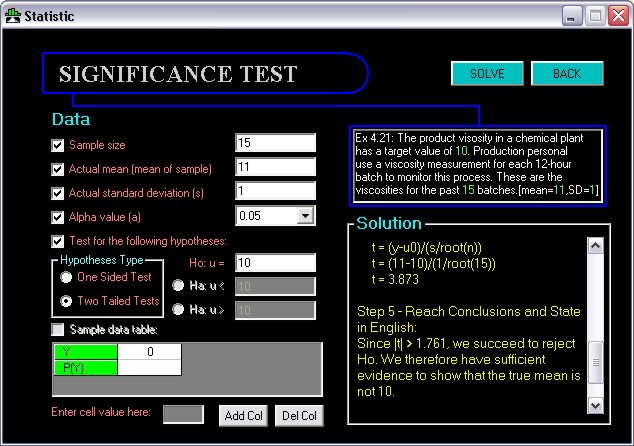The image size is (634, 446).
Task: Click the SOLVE button
Action: pos(487,74)
